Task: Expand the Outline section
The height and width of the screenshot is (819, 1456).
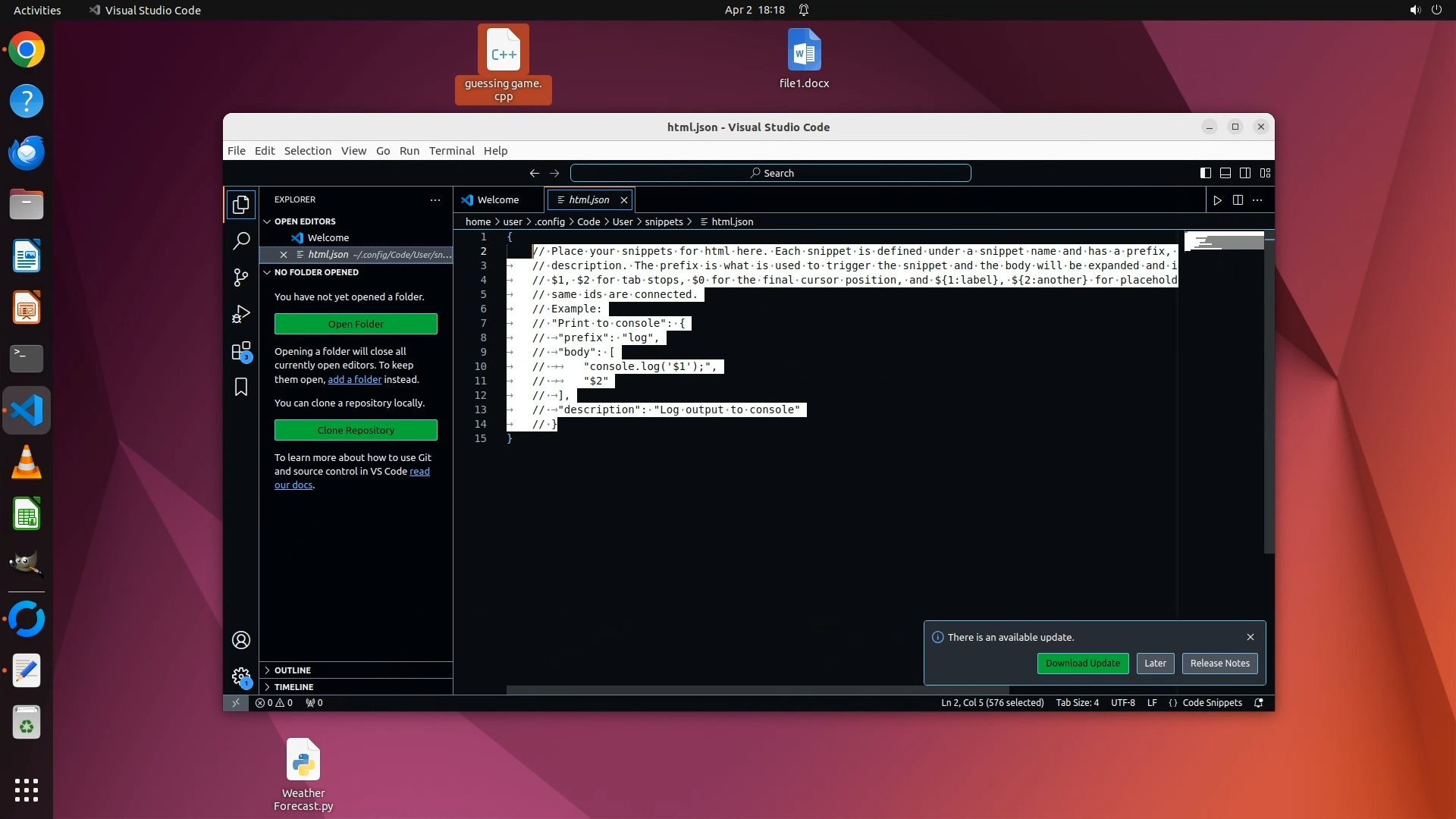Action: 293,670
